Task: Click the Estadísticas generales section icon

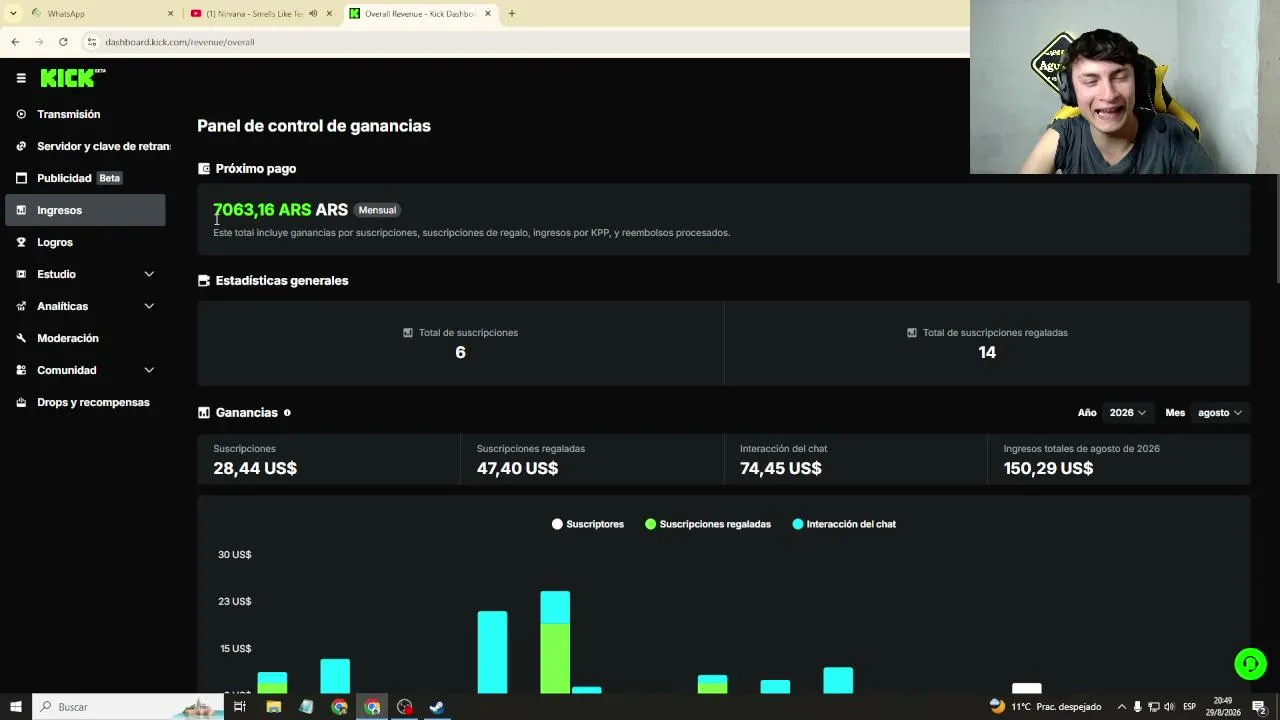Action: (x=204, y=281)
